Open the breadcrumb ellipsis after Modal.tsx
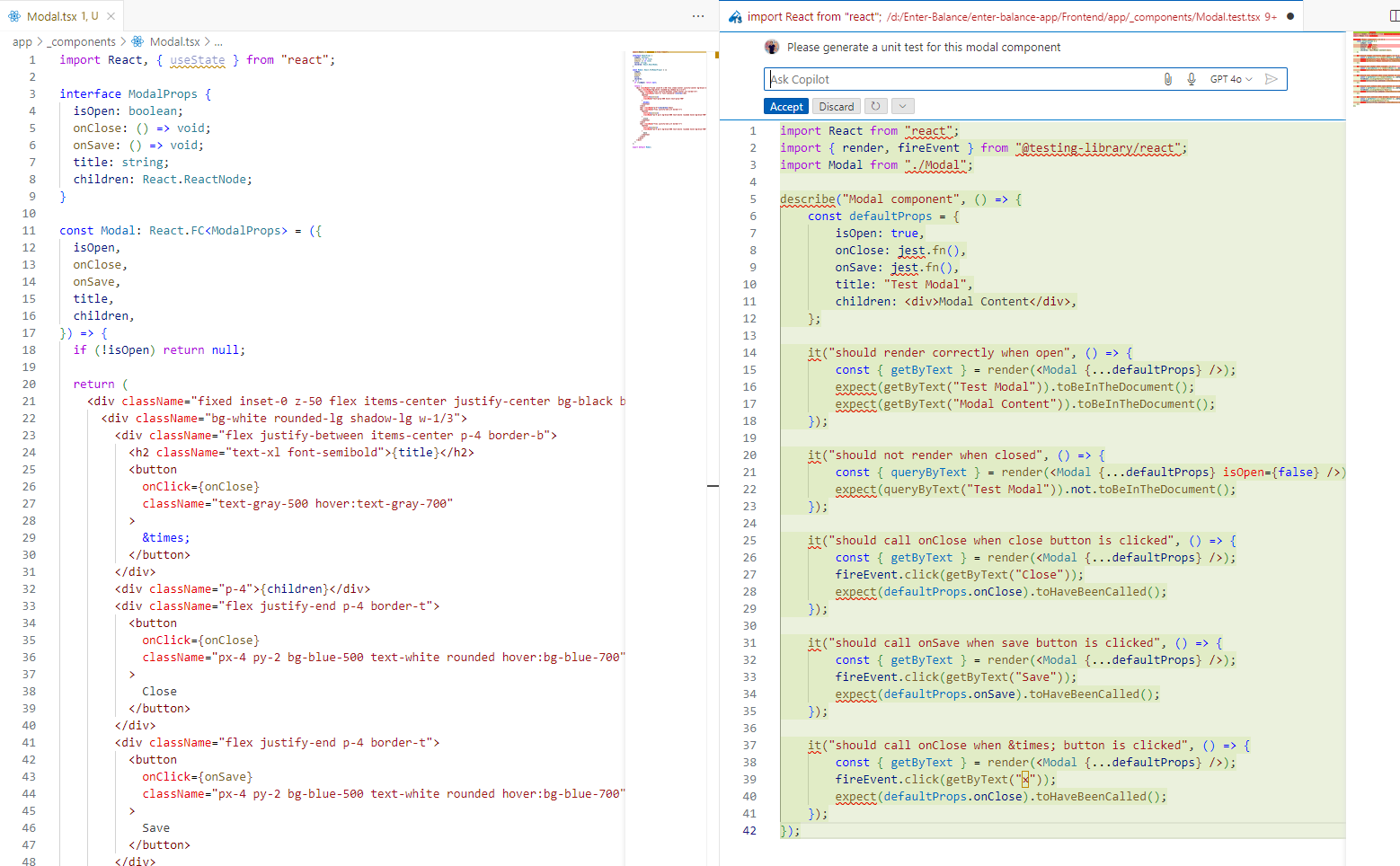The image size is (1400, 866). pyautogui.click(x=218, y=42)
